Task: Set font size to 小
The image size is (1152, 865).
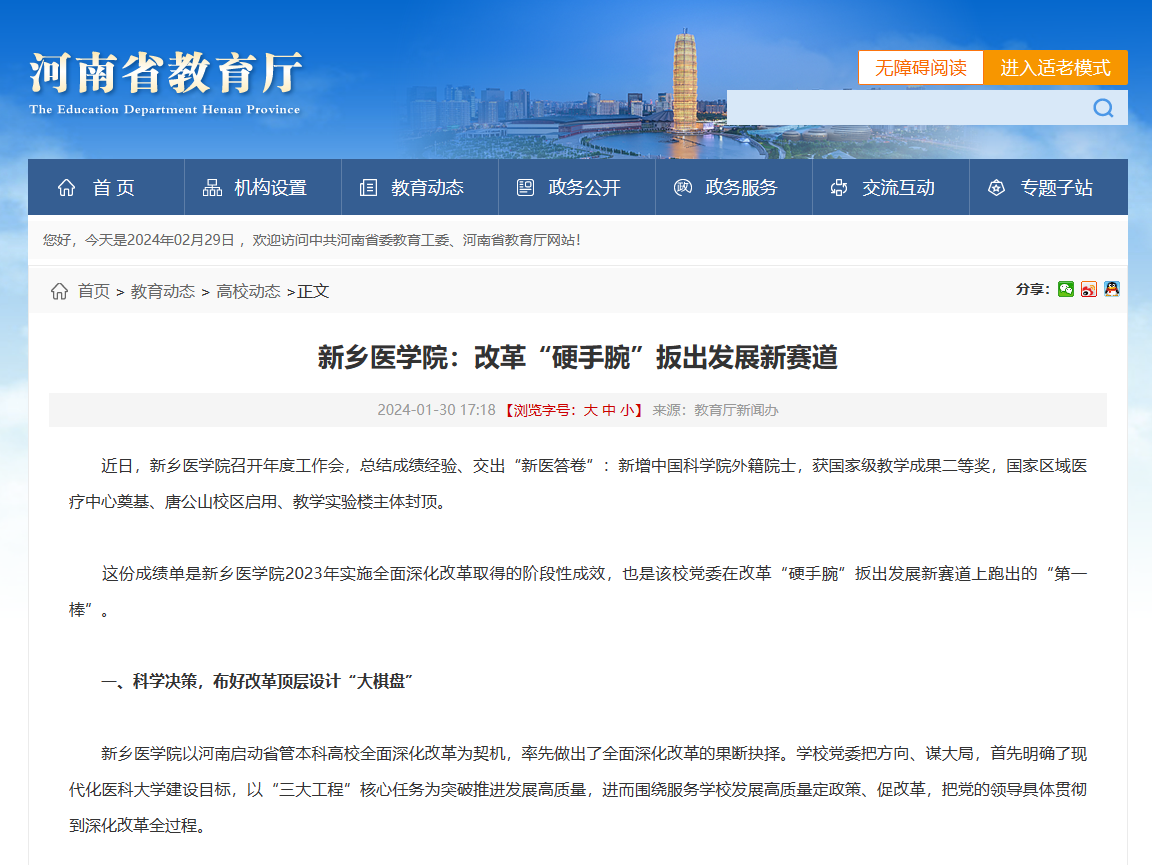Action: (x=626, y=410)
